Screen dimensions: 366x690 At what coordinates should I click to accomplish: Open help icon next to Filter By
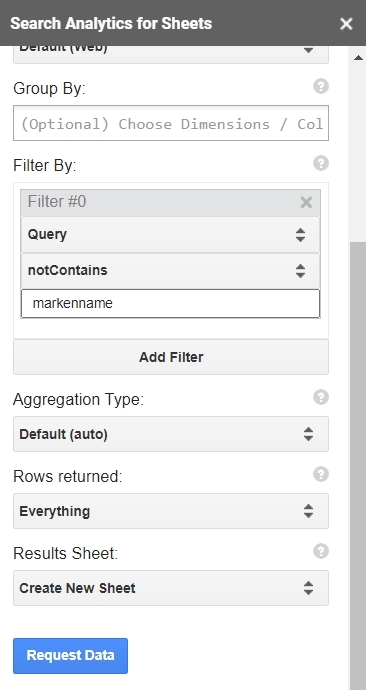tap(321, 163)
